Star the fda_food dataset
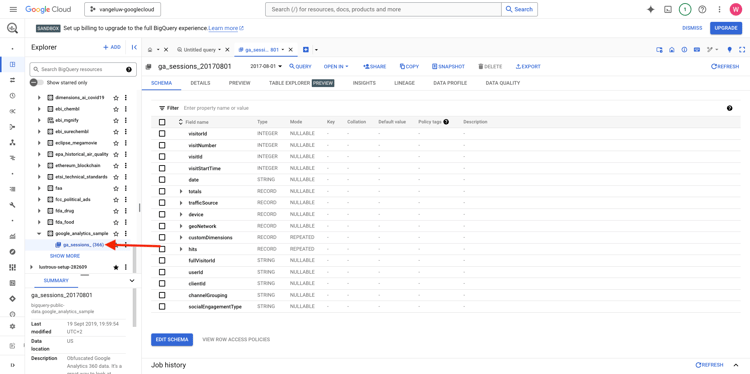The height and width of the screenshot is (374, 750). (116, 222)
